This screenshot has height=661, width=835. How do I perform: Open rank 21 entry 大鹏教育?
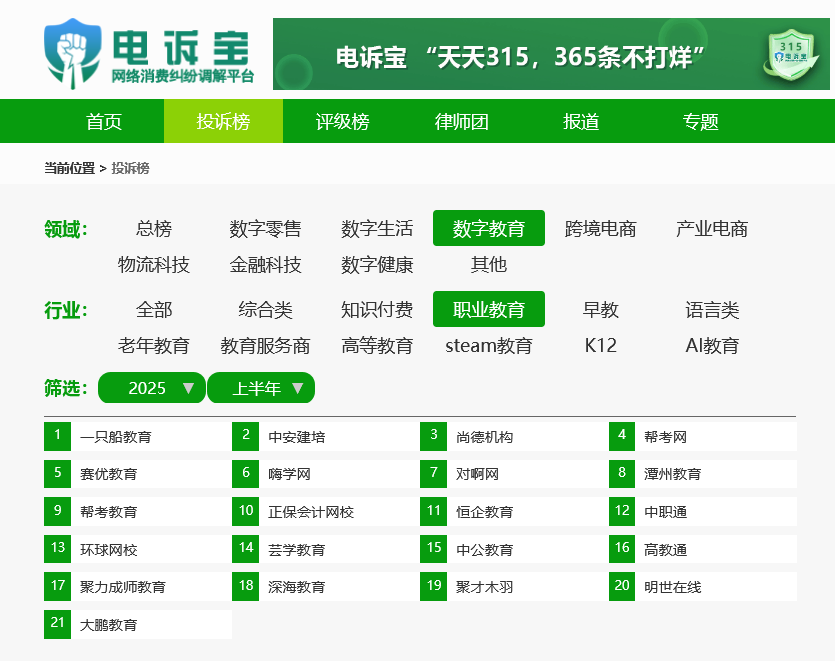tap(138, 624)
